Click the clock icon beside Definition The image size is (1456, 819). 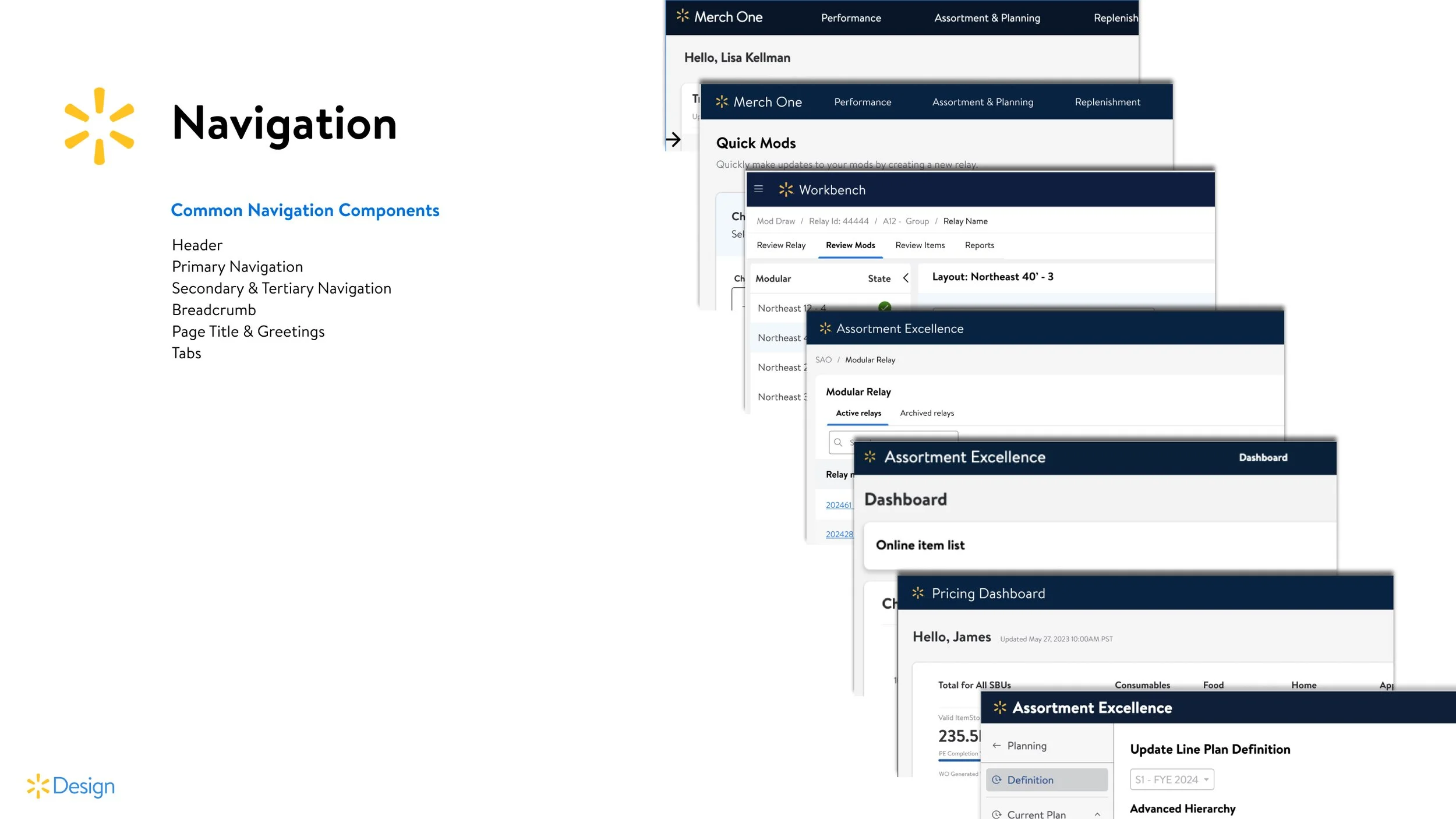[996, 780]
